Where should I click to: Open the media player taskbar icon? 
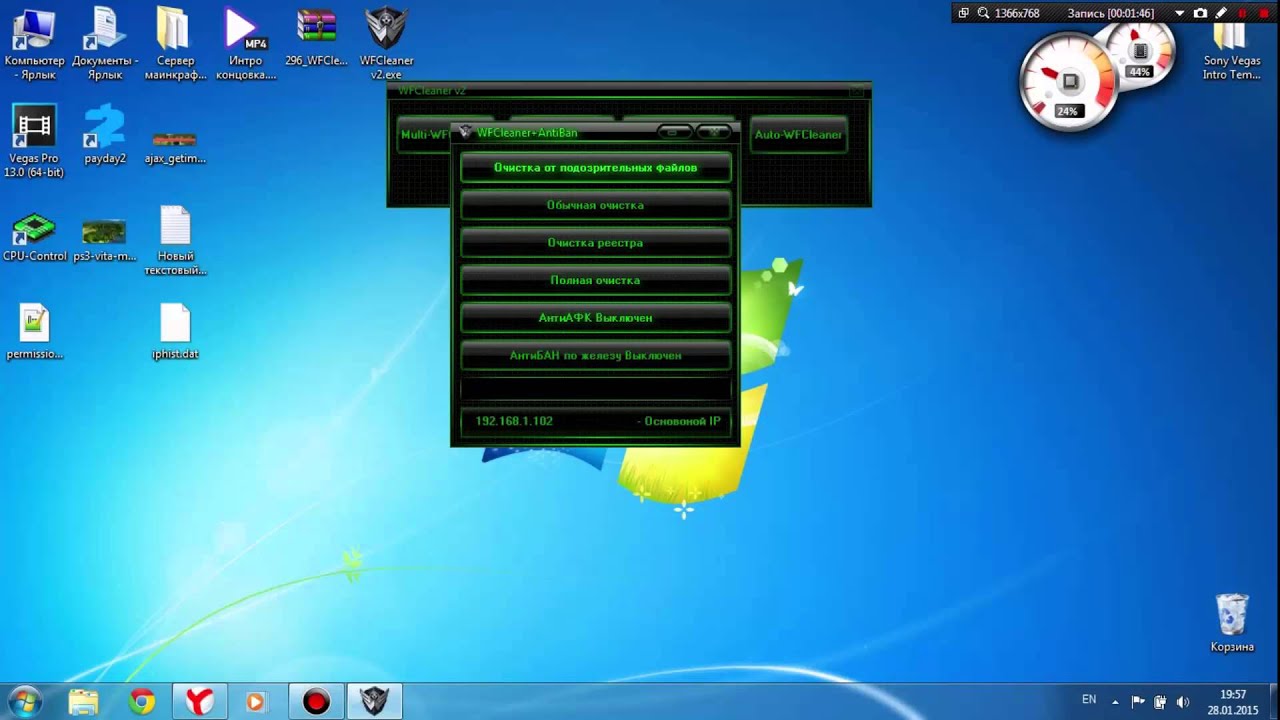click(255, 702)
